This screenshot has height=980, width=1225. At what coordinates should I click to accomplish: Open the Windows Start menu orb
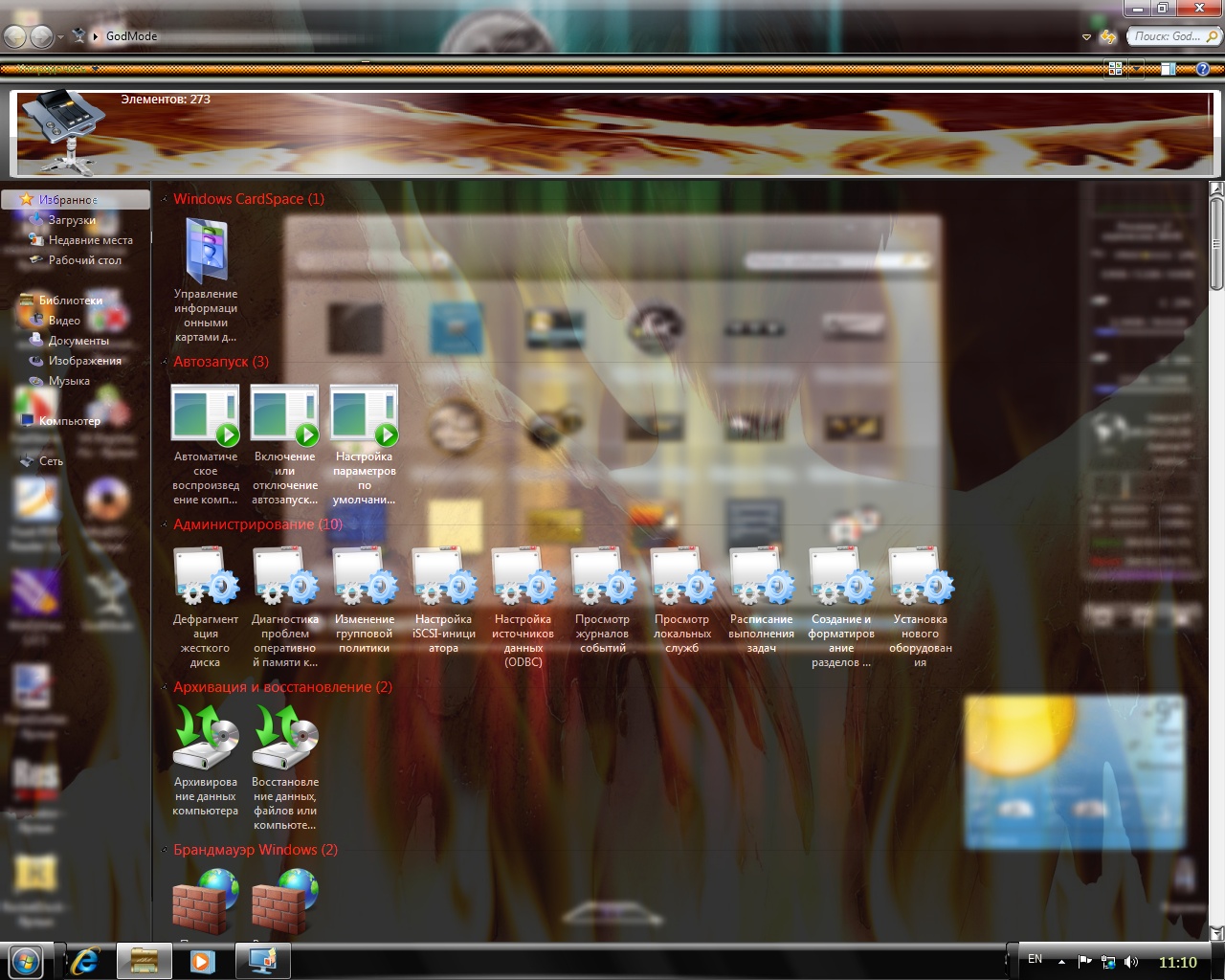[x=26, y=961]
